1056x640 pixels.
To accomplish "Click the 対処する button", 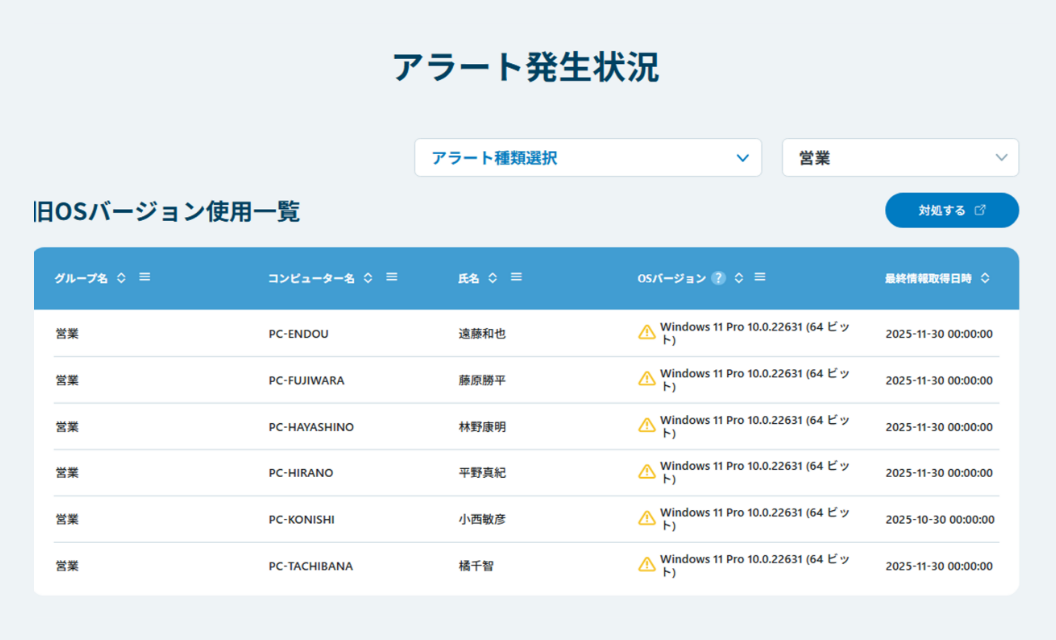I will 951,210.
